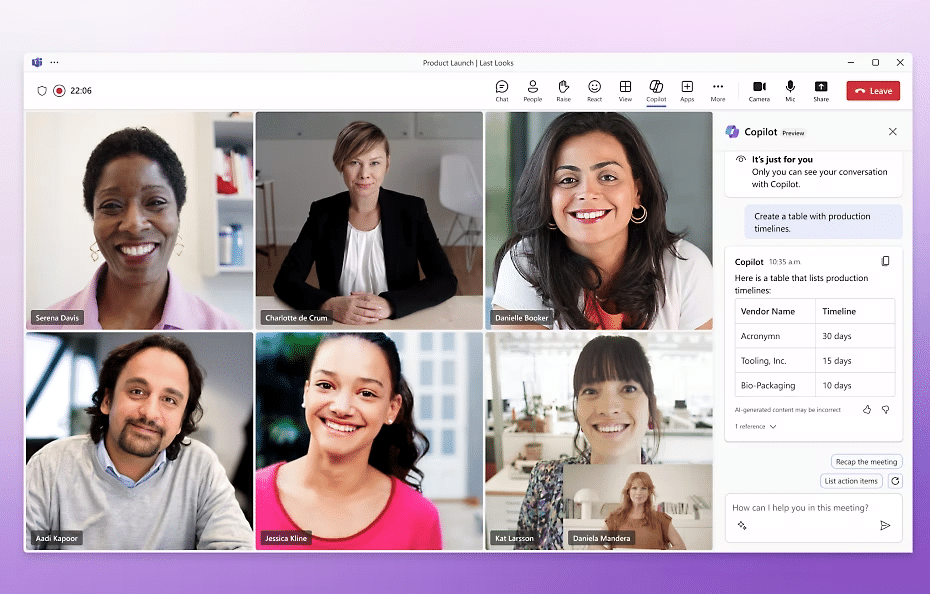Show the People list
The image size is (930, 594).
533,90
